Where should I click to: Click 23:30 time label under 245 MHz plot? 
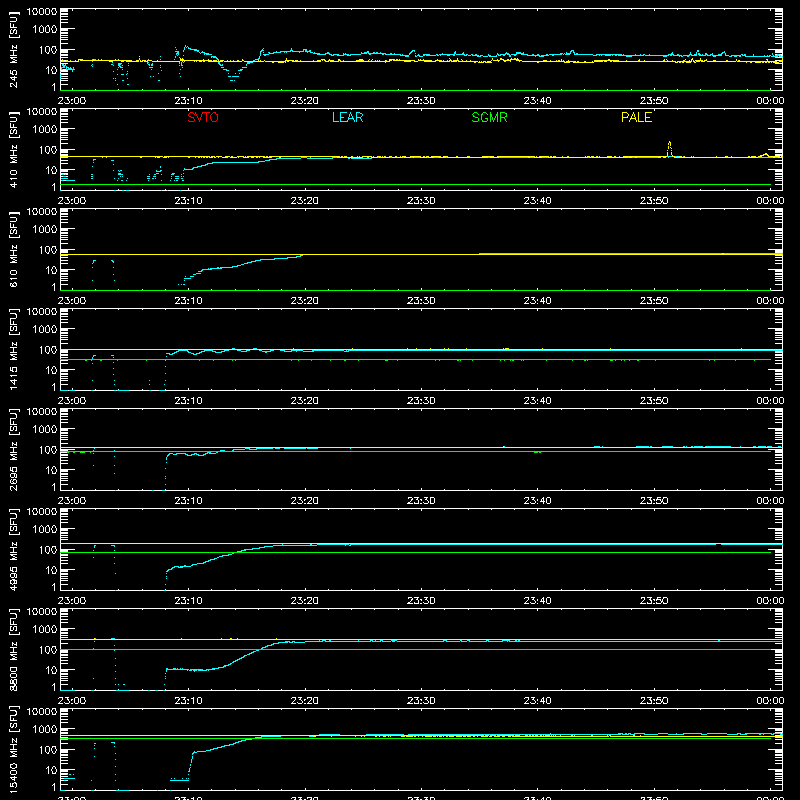(421, 101)
